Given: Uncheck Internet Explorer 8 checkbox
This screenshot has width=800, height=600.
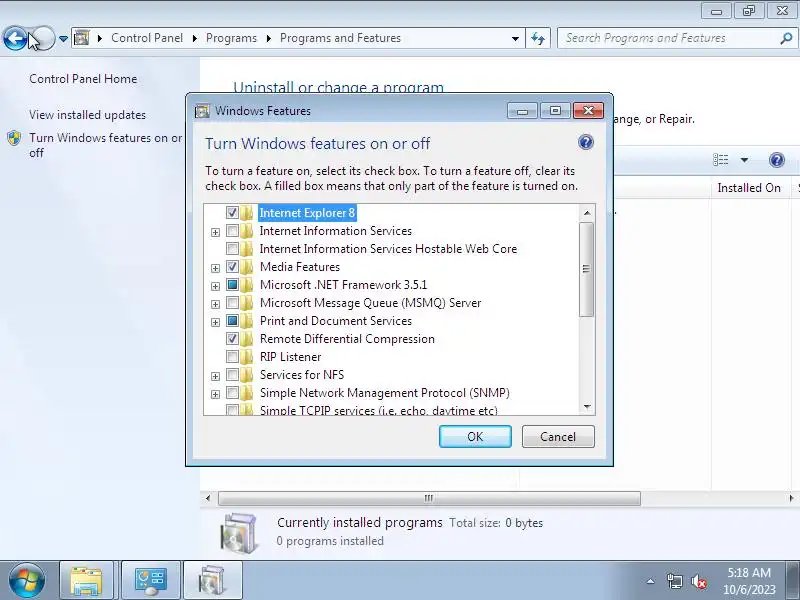Looking at the screenshot, I should click(232, 212).
